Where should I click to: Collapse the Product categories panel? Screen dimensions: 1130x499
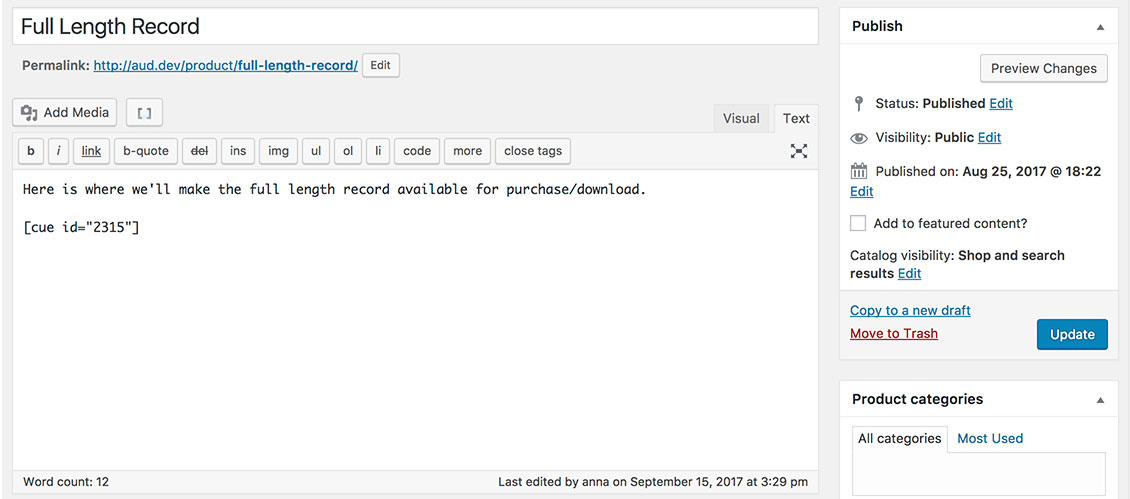tap(1100, 400)
